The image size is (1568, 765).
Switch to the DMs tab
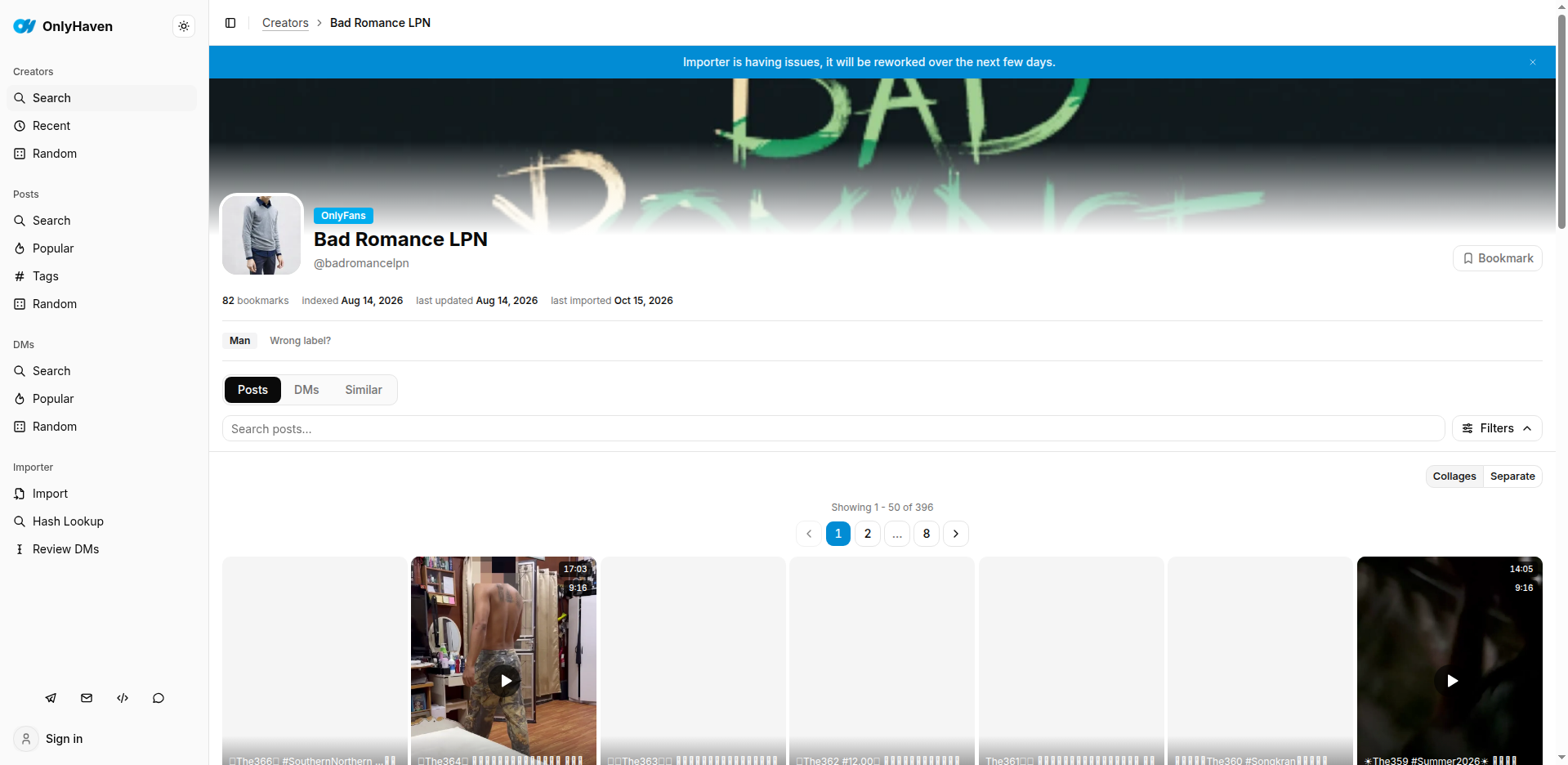pos(306,390)
